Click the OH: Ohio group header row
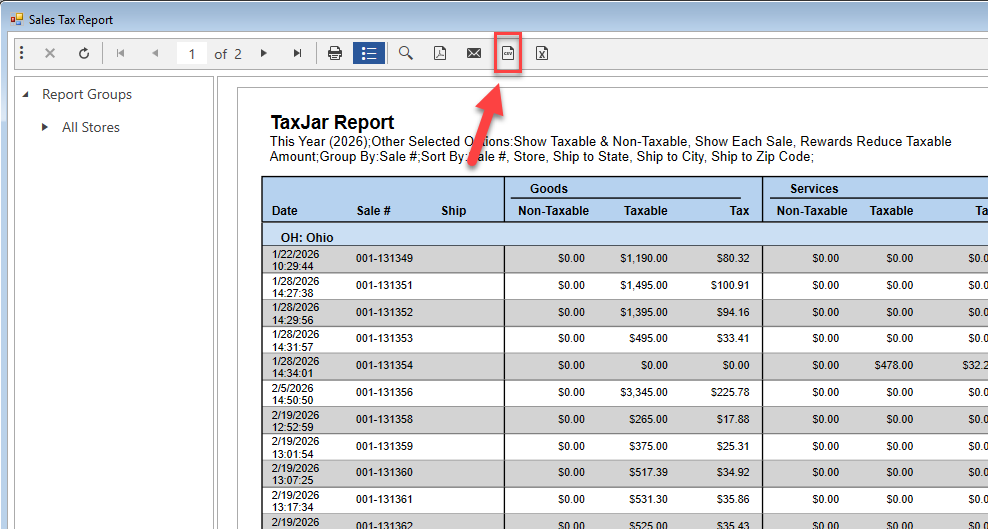The image size is (988, 529). 307,237
